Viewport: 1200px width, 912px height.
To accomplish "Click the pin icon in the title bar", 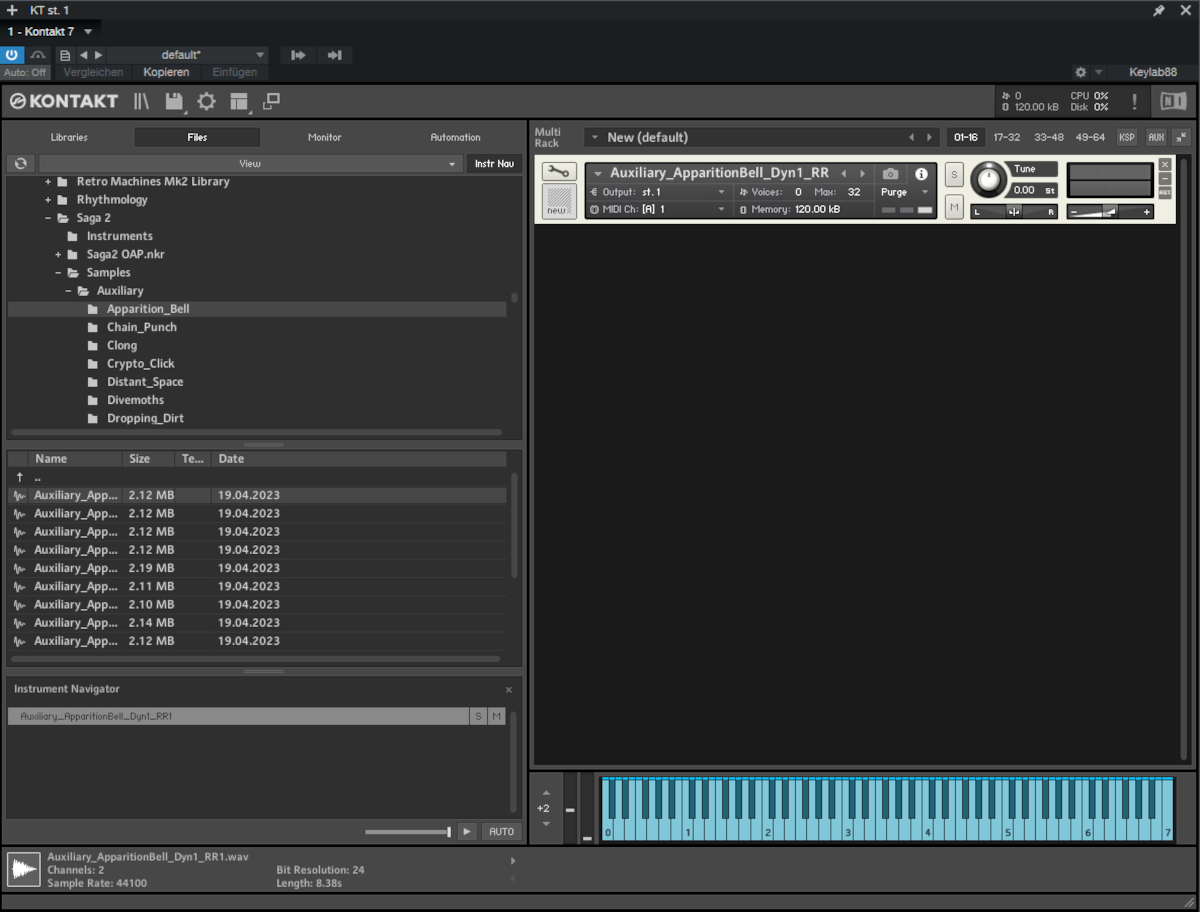I will (1159, 10).
